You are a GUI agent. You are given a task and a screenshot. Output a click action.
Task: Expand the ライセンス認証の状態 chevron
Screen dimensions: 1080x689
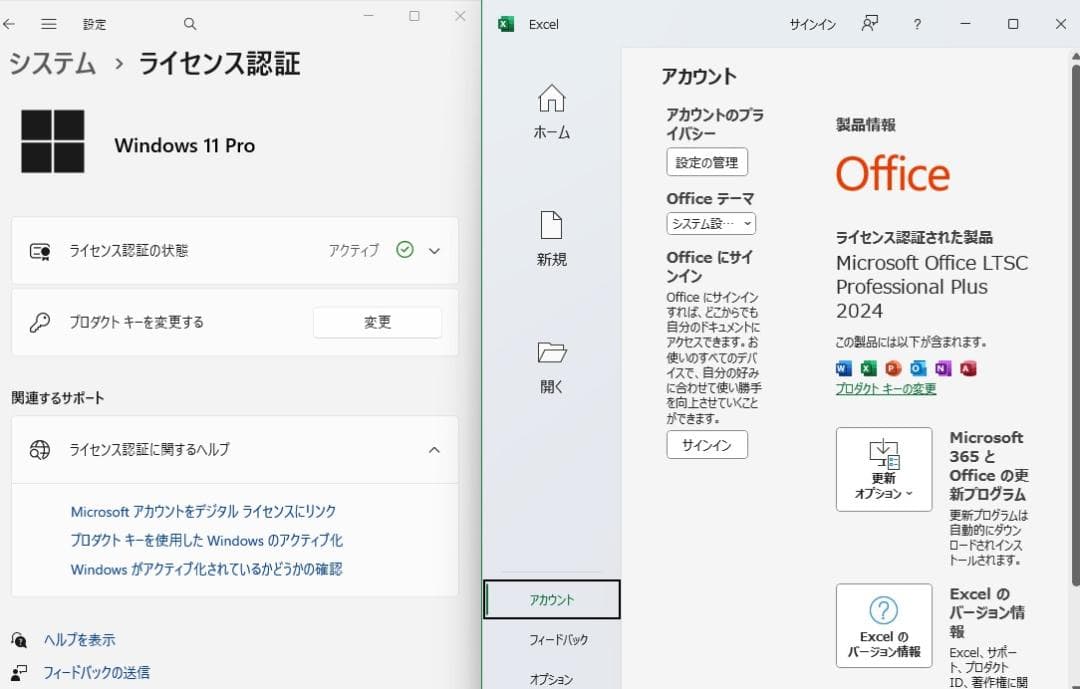(434, 251)
